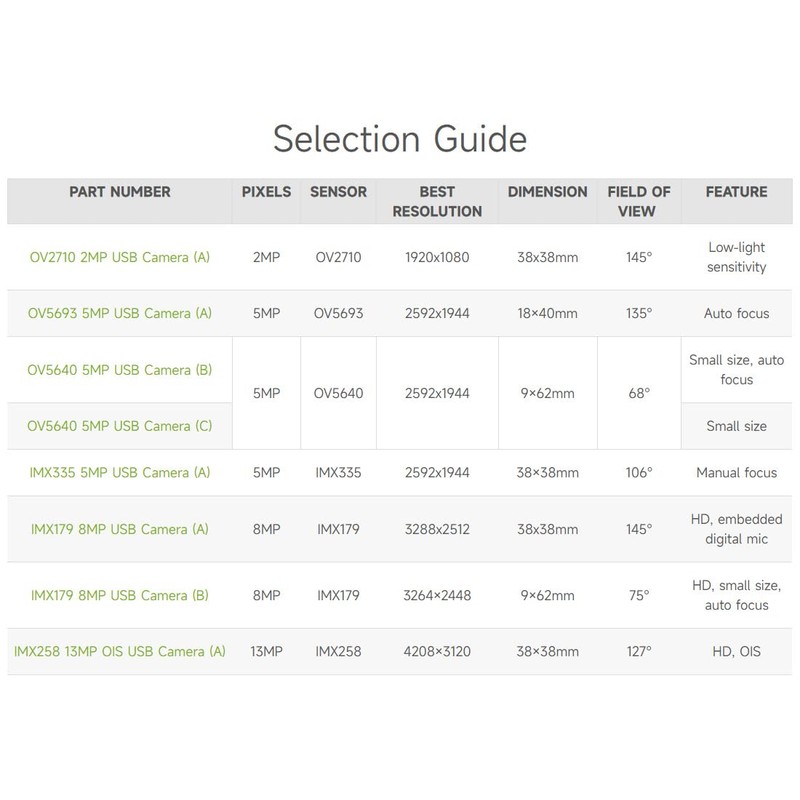Open IMX335 5MP USB Camera (A) link
Viewport: 800px width, 800px height.
tap(120, 472)
